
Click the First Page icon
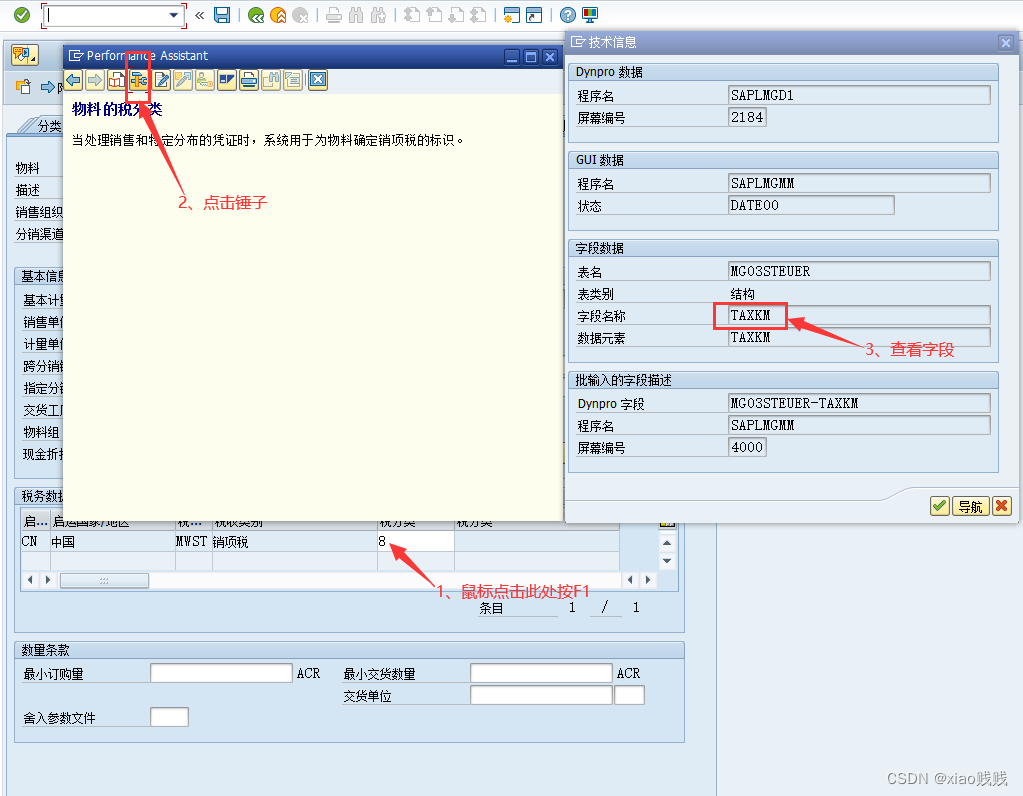[412, 15]
